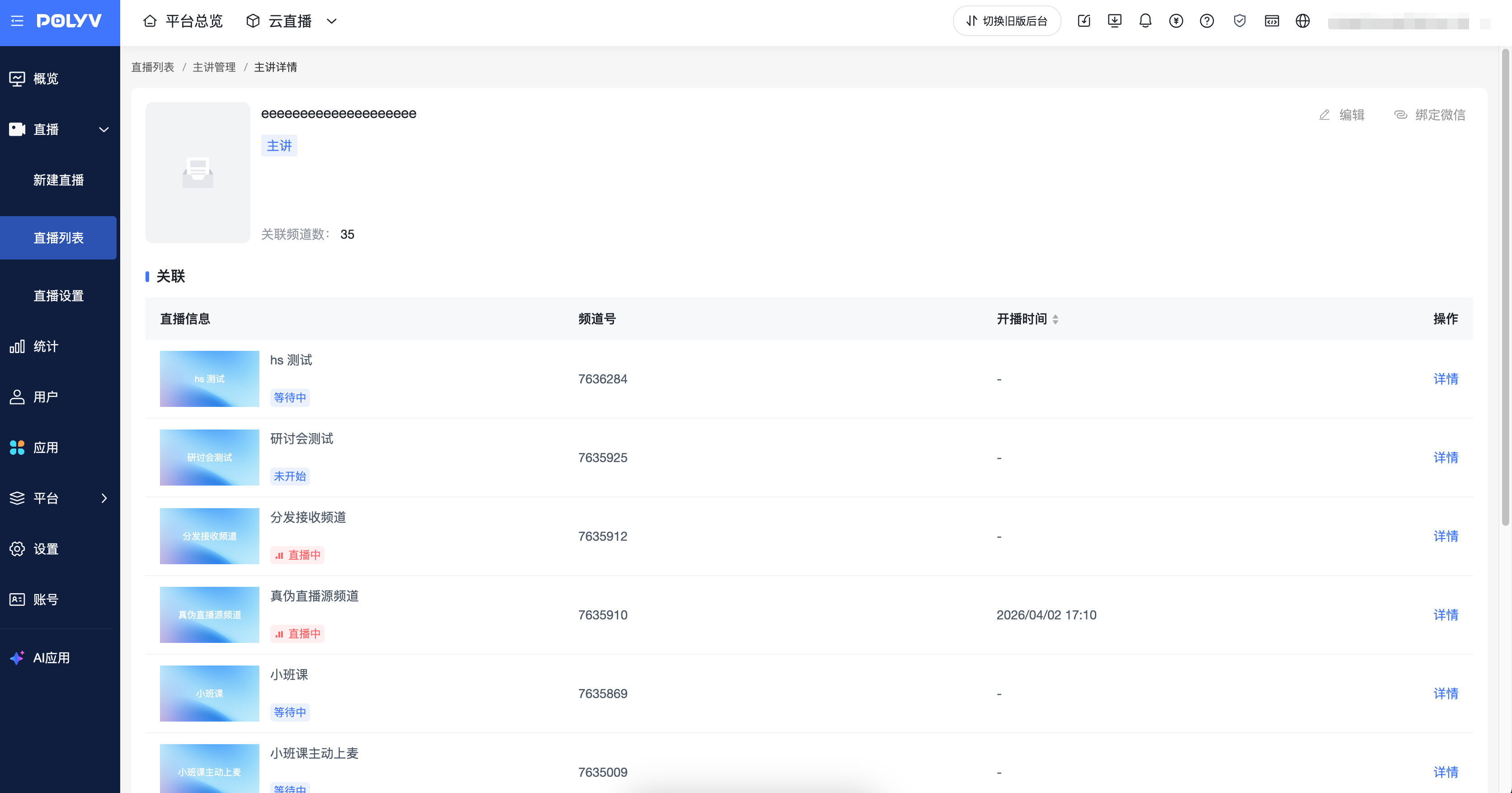Viewport: 1512px width, 793px height.
Task: Open 详情 for channel 7635912
Action: [x=1446, y=536]
